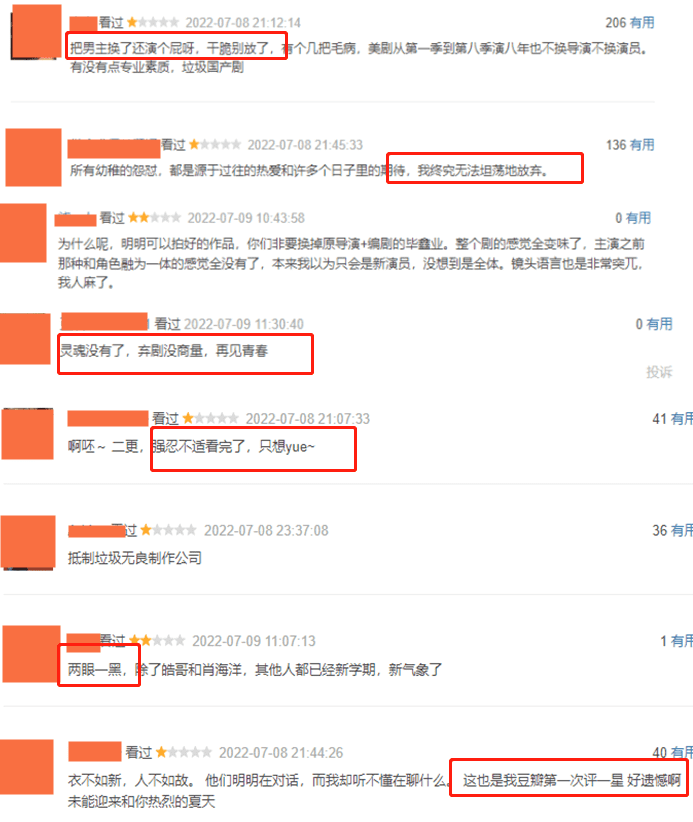Open avatar of the 11:30:40 reviewer
The width and height of the screenshot is (693, 822).
(25, 339)
